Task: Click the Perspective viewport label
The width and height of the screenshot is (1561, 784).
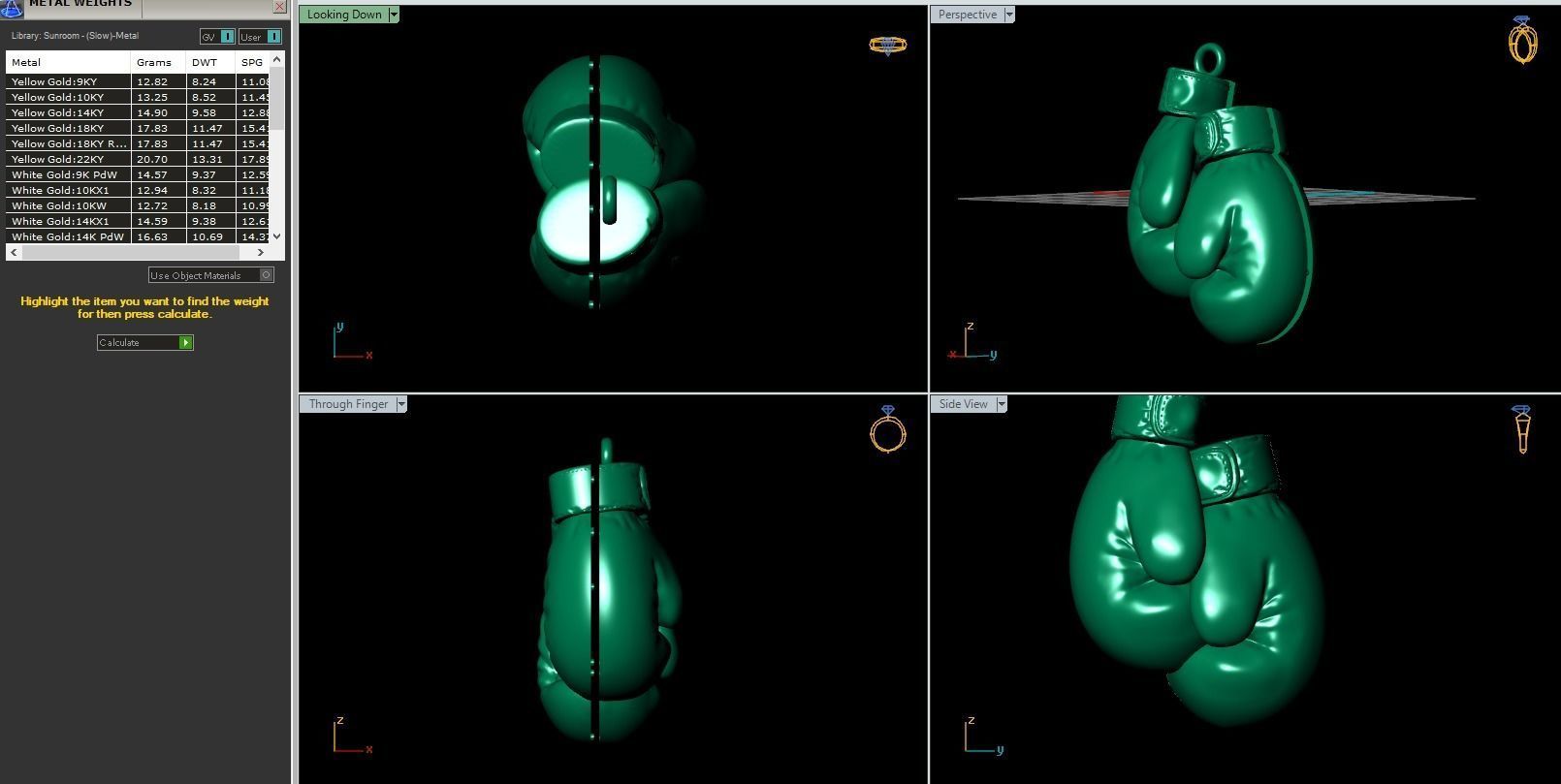Action: click(968, 15)
